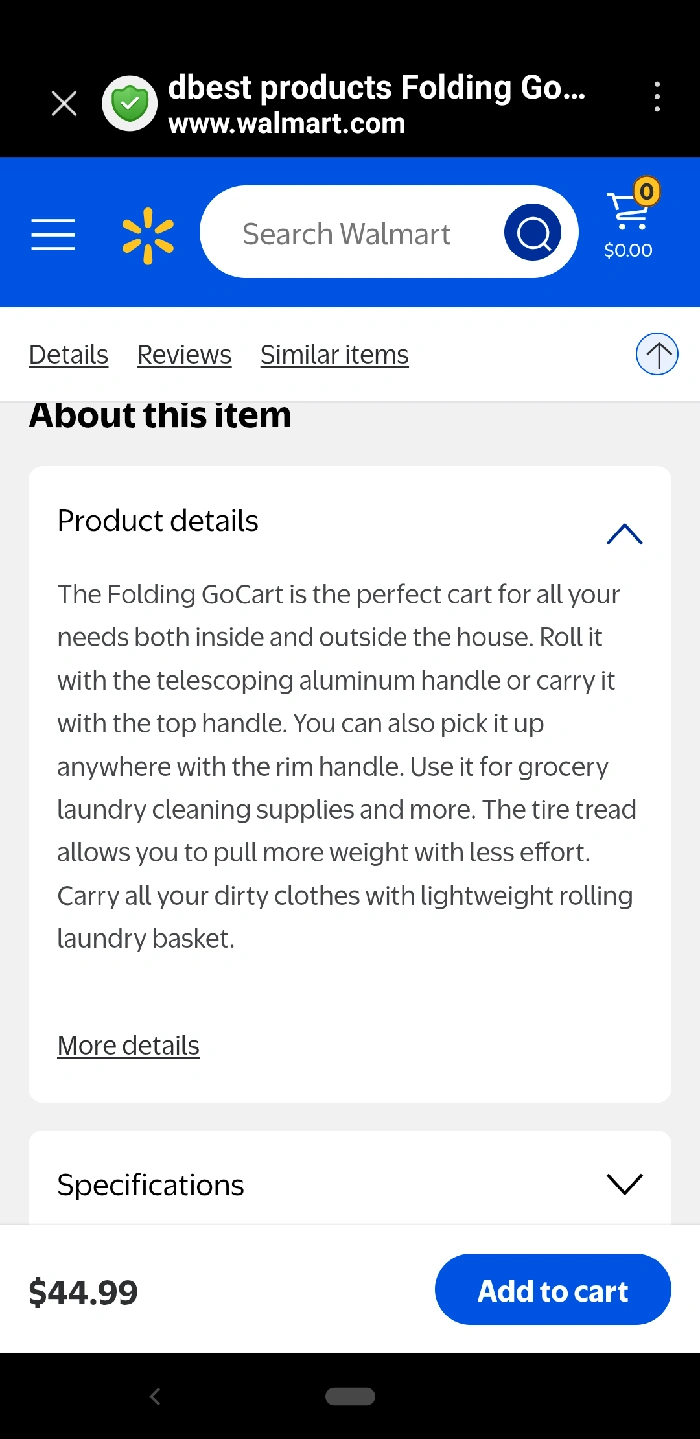Click the Add to cart button

pyautogui.click(x=552, y=1290)
